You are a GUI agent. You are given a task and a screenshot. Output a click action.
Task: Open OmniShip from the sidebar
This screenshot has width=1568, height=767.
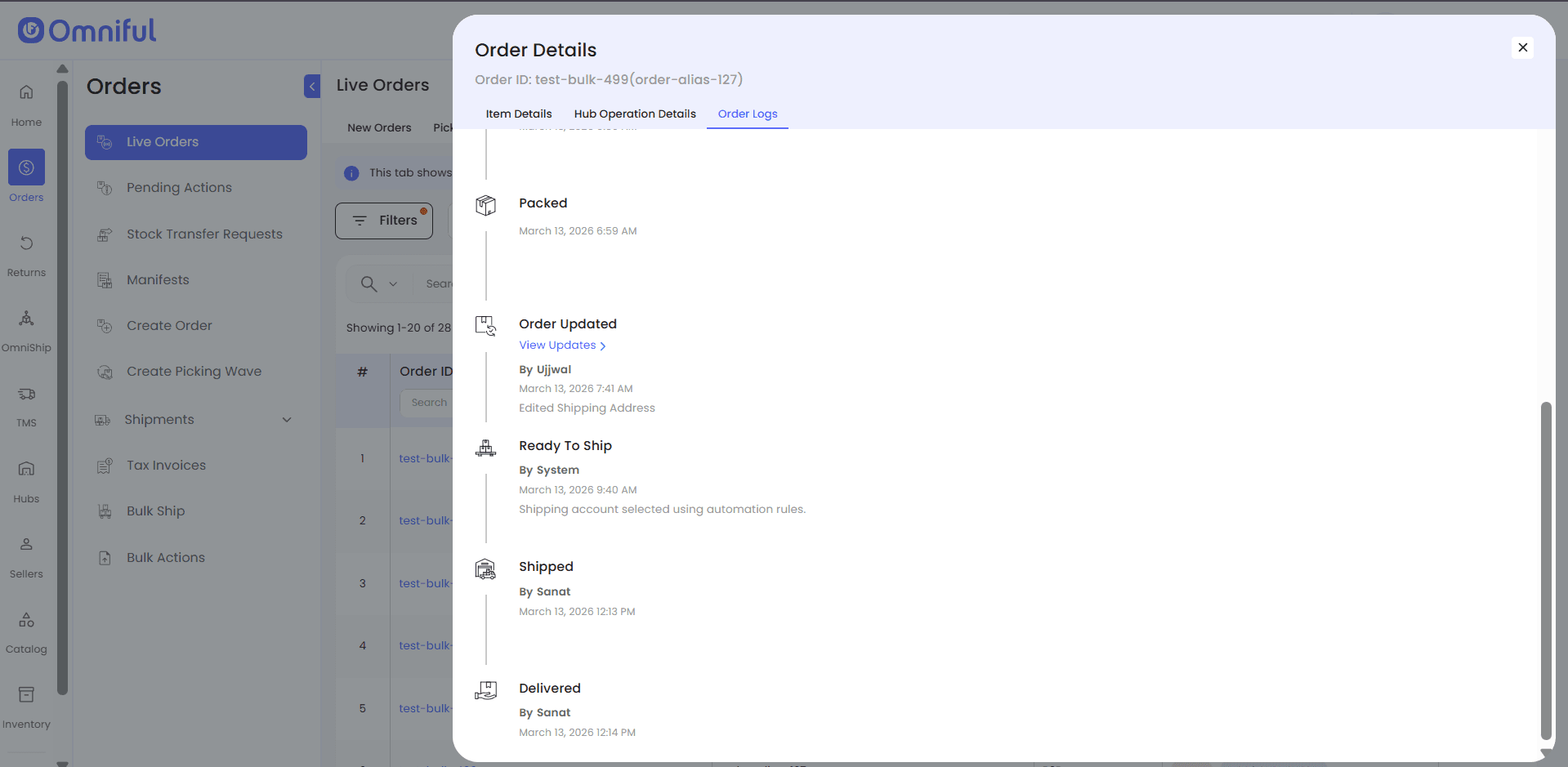[26, 319]
